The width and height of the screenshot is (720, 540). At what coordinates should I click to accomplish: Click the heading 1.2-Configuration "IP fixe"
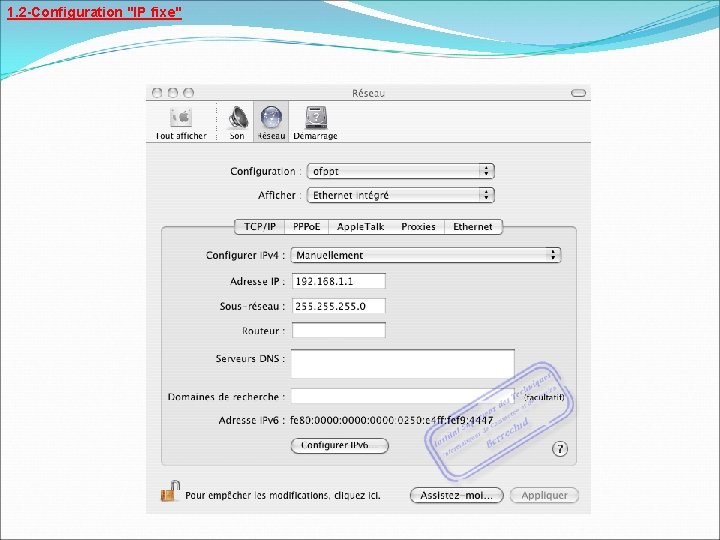click(94, 12)
